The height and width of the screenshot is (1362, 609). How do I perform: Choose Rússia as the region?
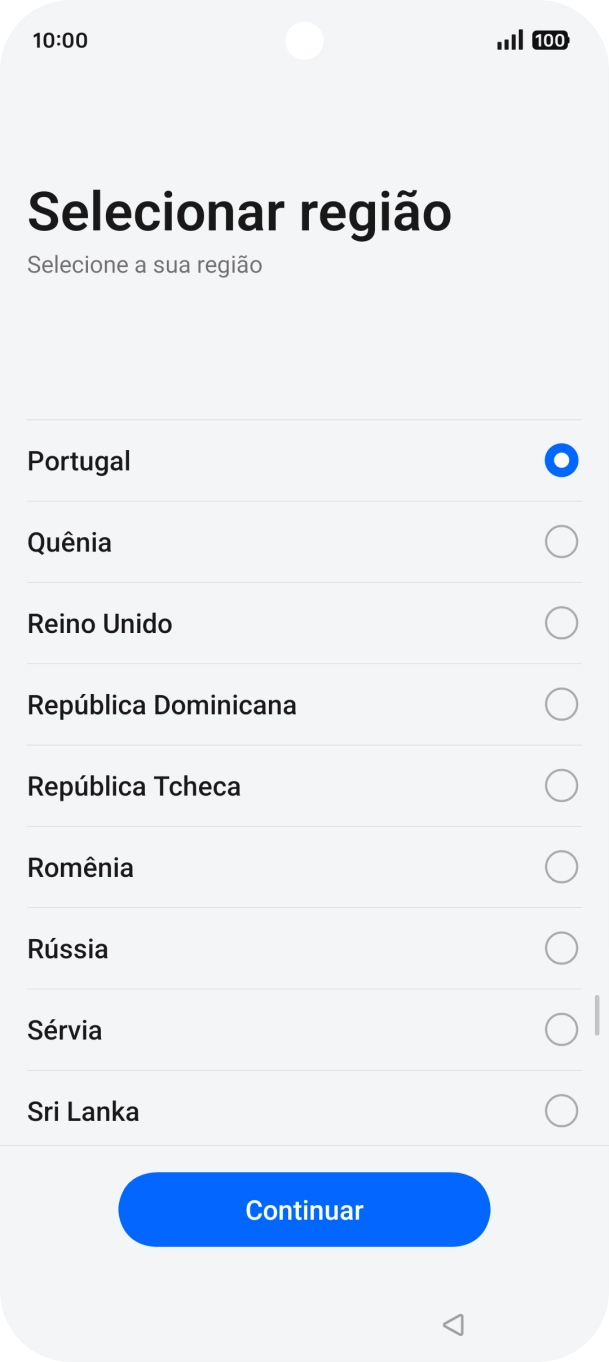[x=561, y=948]
